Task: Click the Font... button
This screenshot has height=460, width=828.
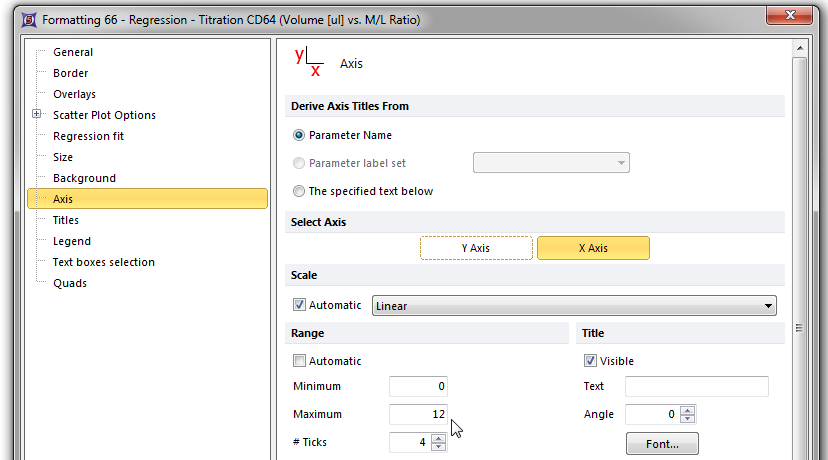Action: coord(661,443)
